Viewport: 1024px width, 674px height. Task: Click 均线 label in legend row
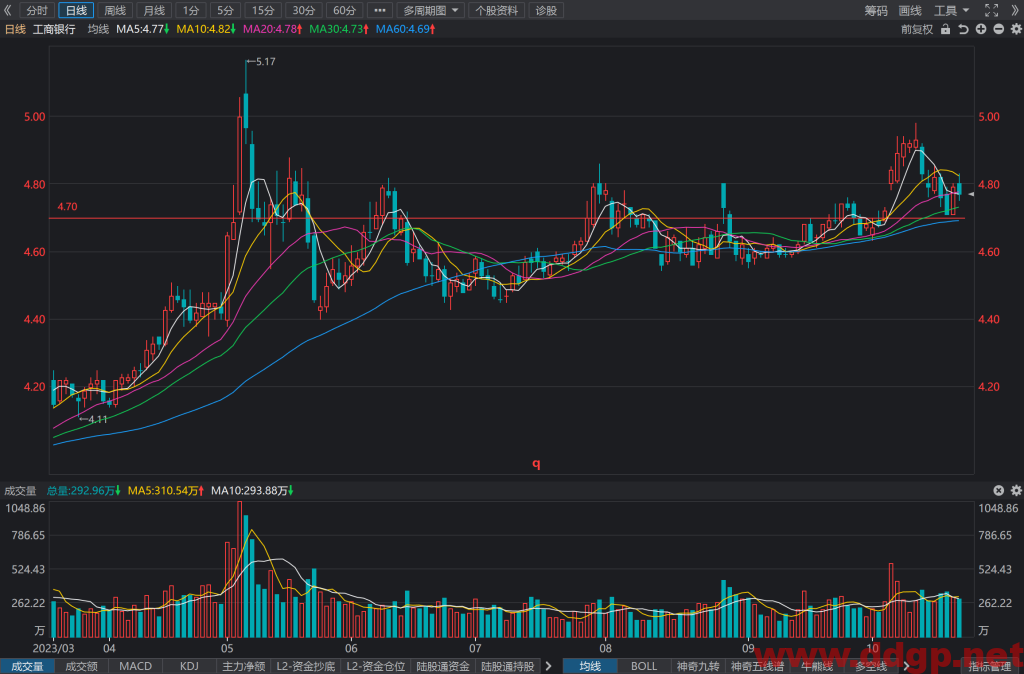click(x=98, y=29)
